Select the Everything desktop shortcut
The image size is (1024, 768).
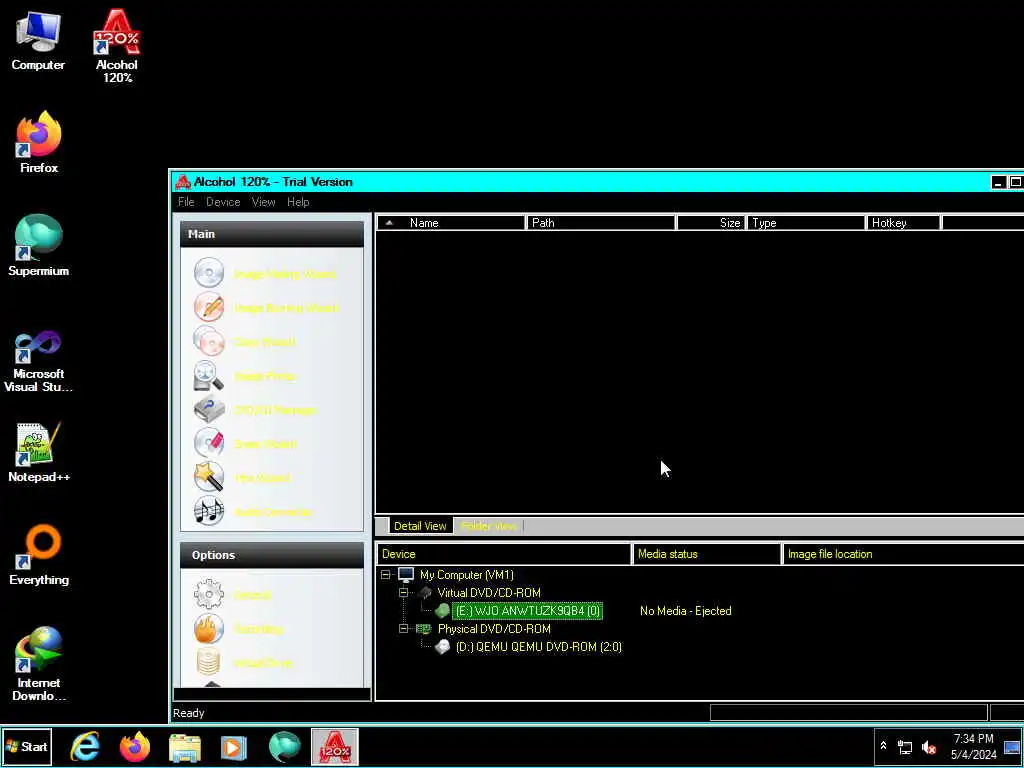(x=39, y=555)
